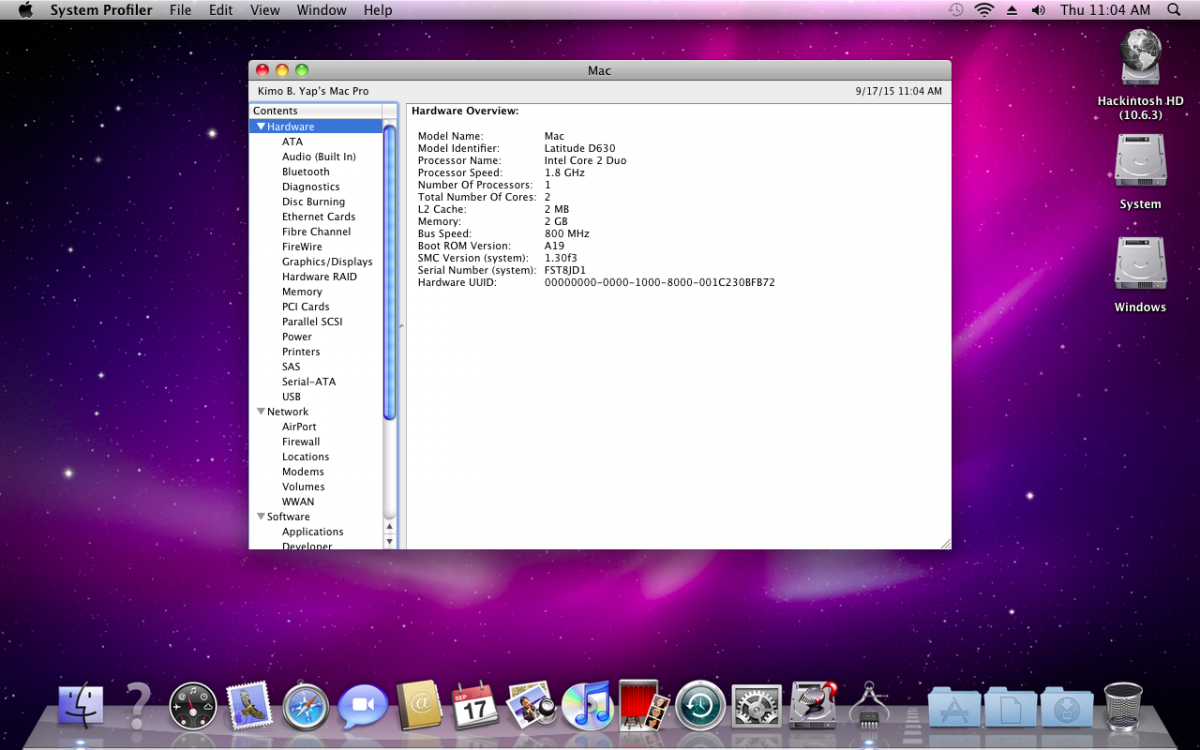The image size is (1200, 750).
Task: Open the System Profiler application menu
Action: click(102, 10)
